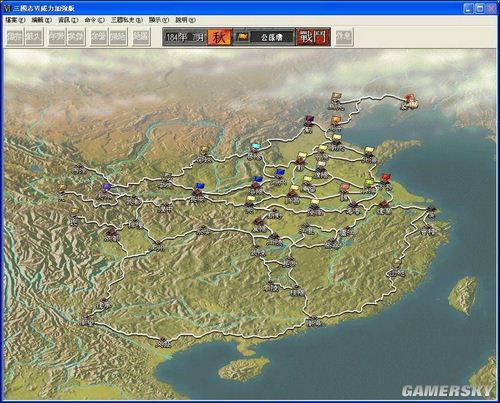Select the red-flag city in the far northeast

(410, 103)
